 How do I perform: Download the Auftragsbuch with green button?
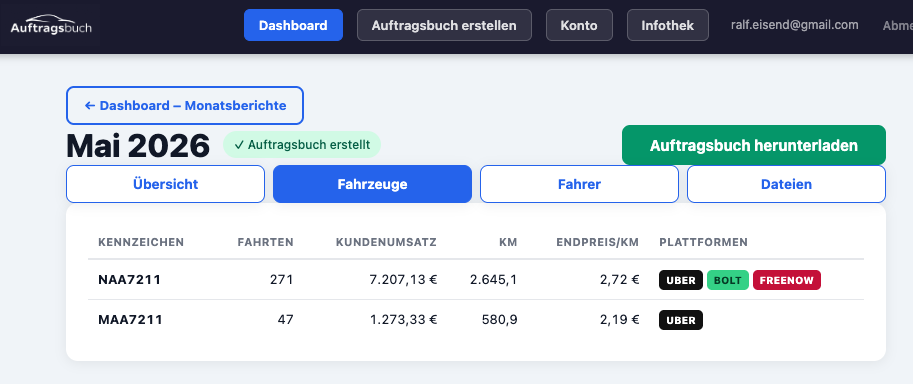click(x=754, y=145)
